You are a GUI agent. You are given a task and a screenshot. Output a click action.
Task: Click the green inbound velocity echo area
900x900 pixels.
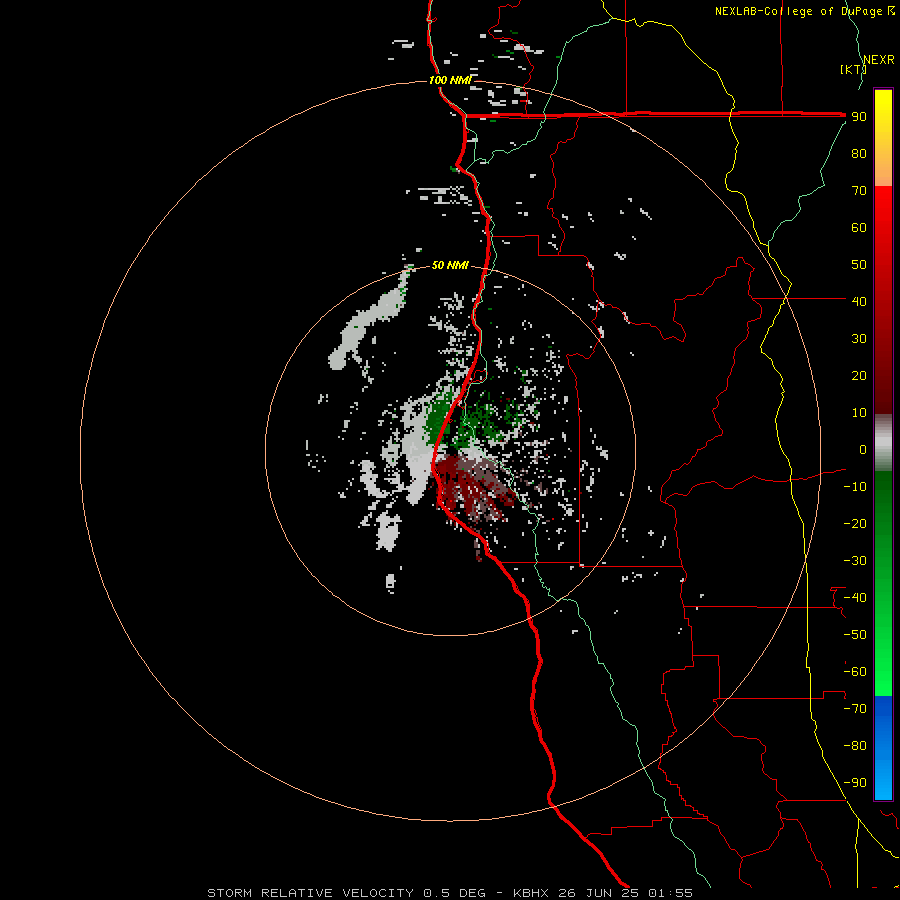pyautogui.click(x=441, y=420)
